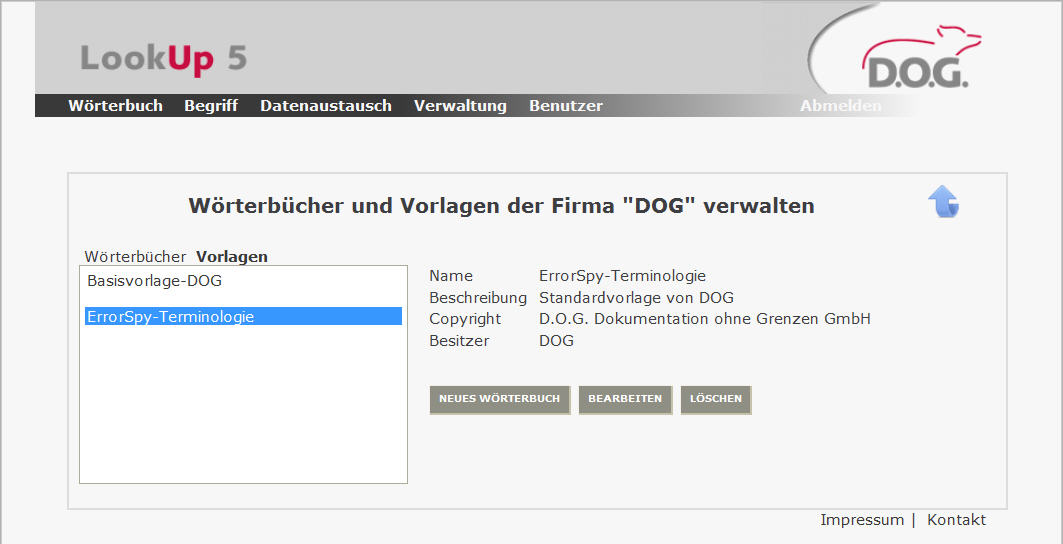Image resolution: width=1063 pixels, height=544 pixels.
Task: Switch to the Vorlagen tab
Action: coord(232,257)
